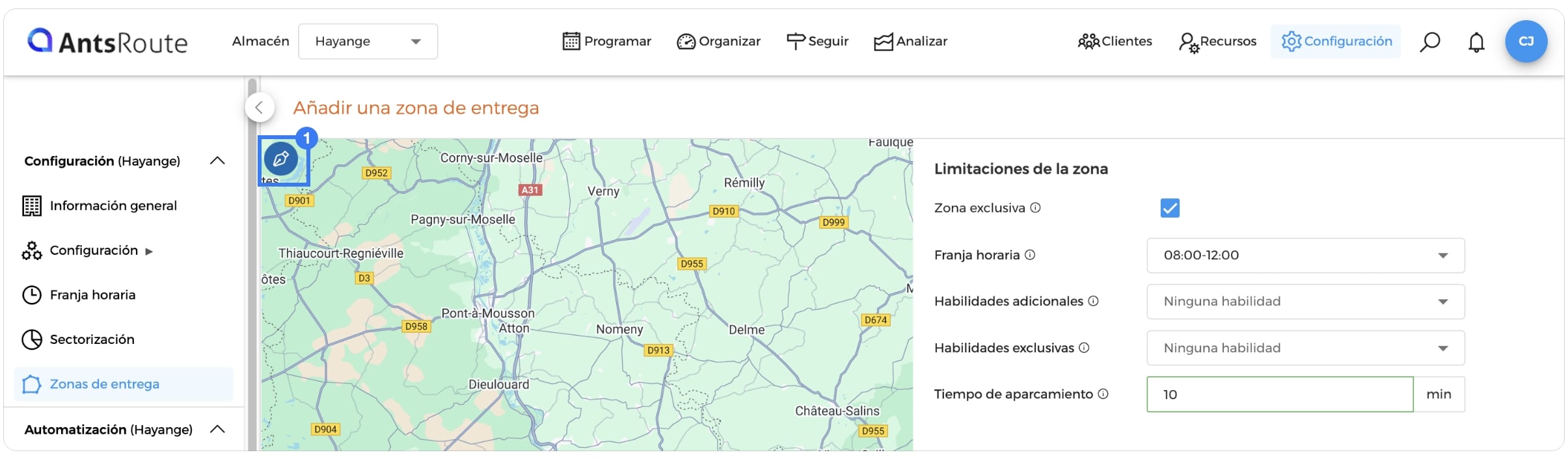The width and height of the screenshot is (1568, 459).
Task: Click the Zona exclusiva info icon
Action: (x=1035, y=207)
